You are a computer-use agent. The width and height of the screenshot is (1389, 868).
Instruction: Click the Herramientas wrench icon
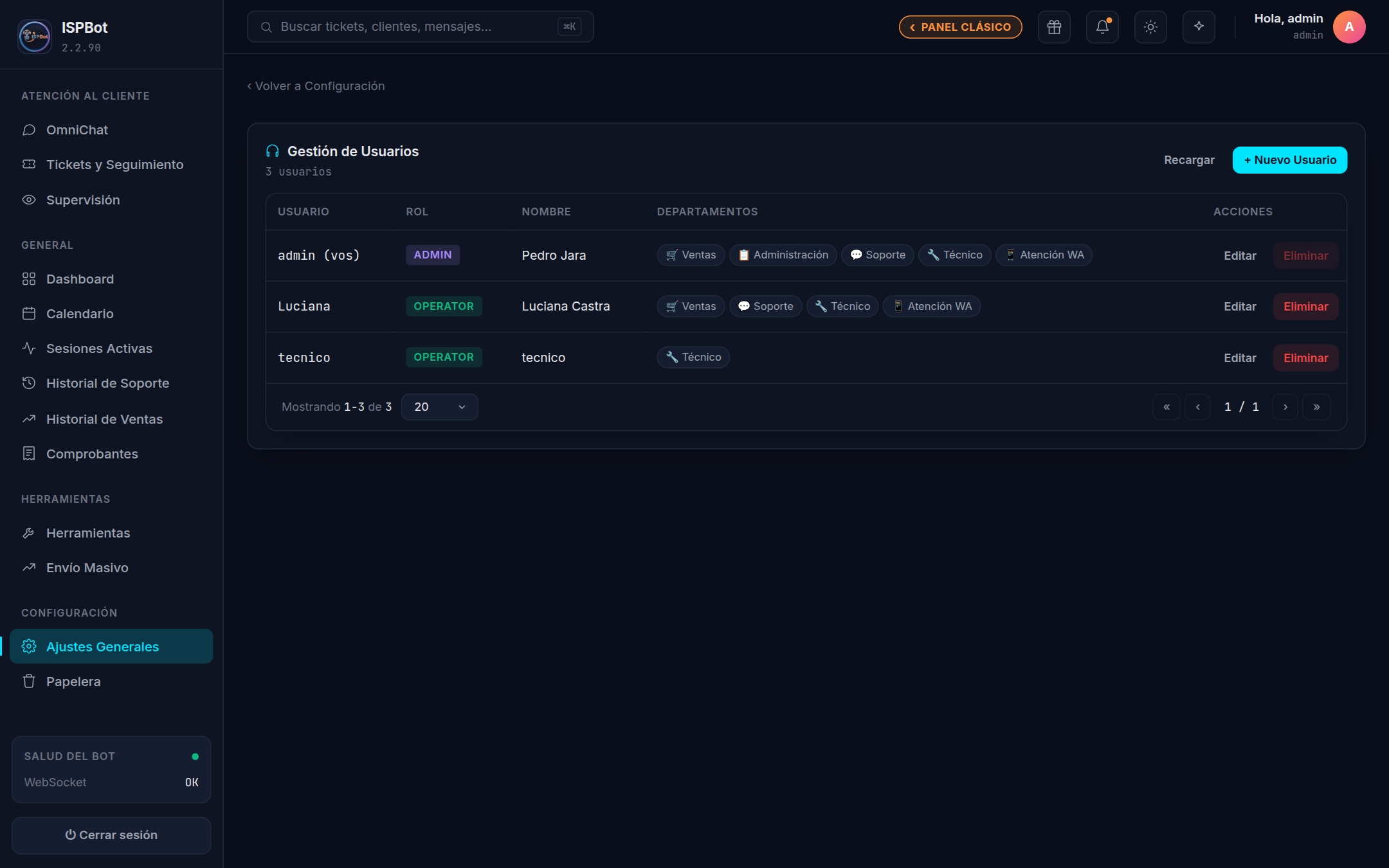(29, 533)
